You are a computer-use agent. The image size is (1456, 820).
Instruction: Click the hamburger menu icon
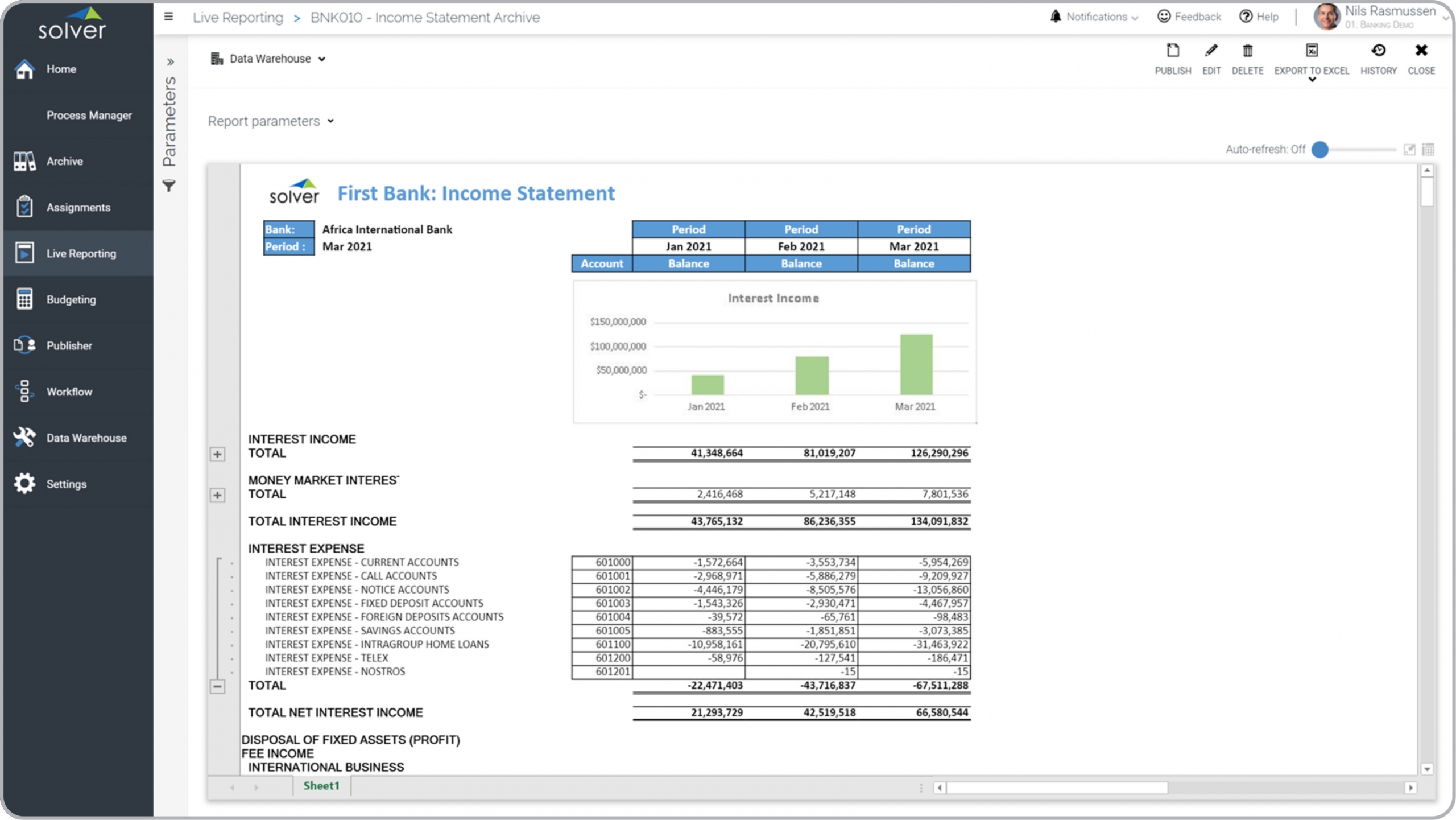pos(168,17)
